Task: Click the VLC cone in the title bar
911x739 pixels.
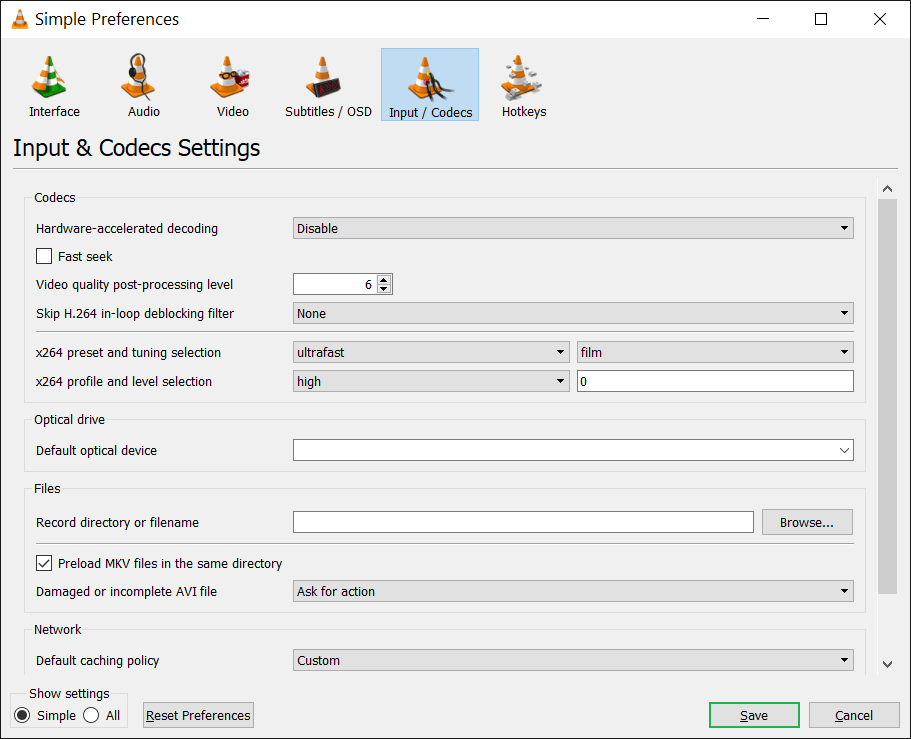Action: pyautogui.click(x=18, y=18)
